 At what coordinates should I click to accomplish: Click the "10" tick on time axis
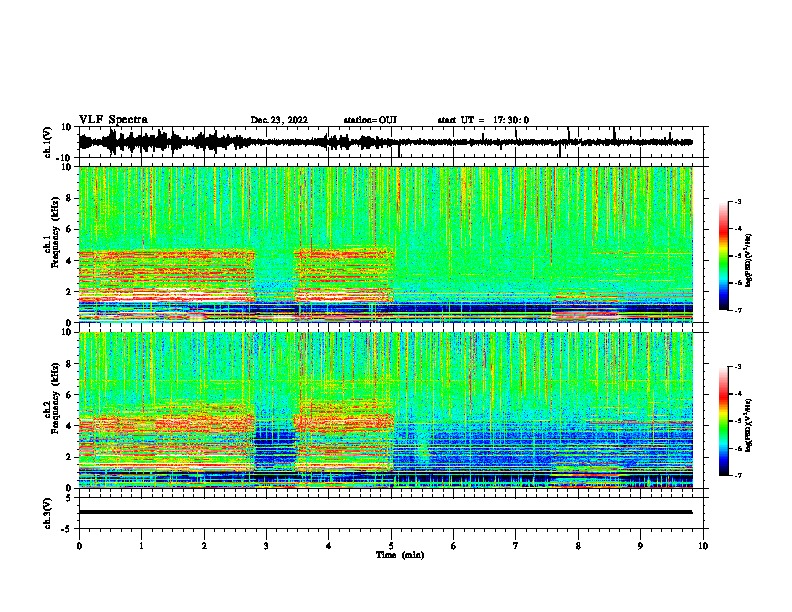click(703, 546)
